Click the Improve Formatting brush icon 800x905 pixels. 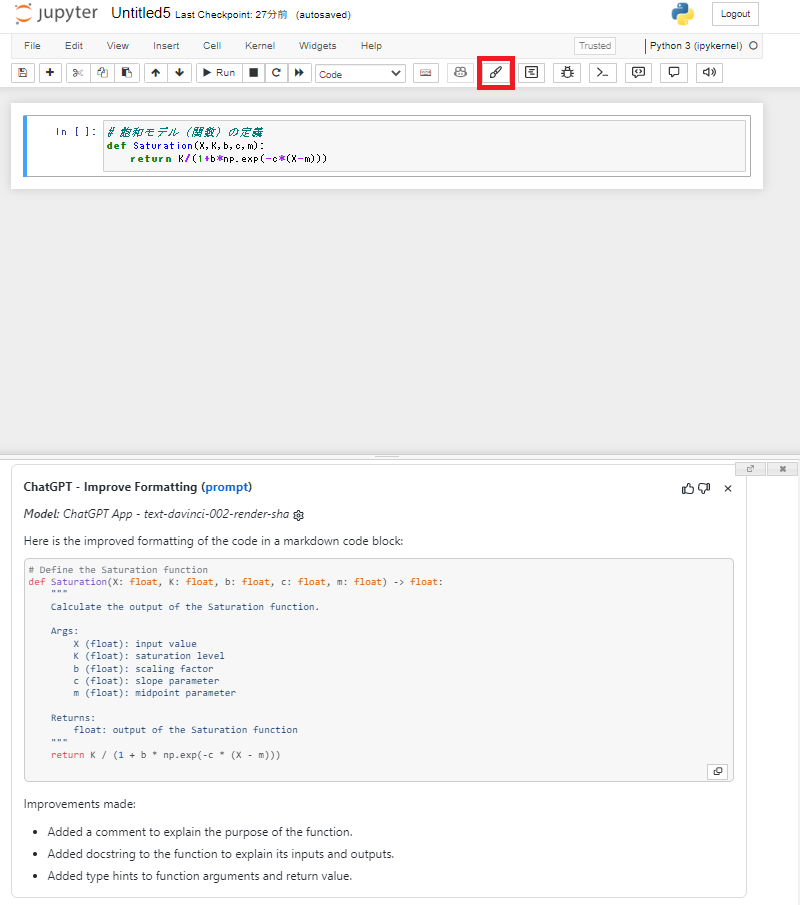click(495, 73)
